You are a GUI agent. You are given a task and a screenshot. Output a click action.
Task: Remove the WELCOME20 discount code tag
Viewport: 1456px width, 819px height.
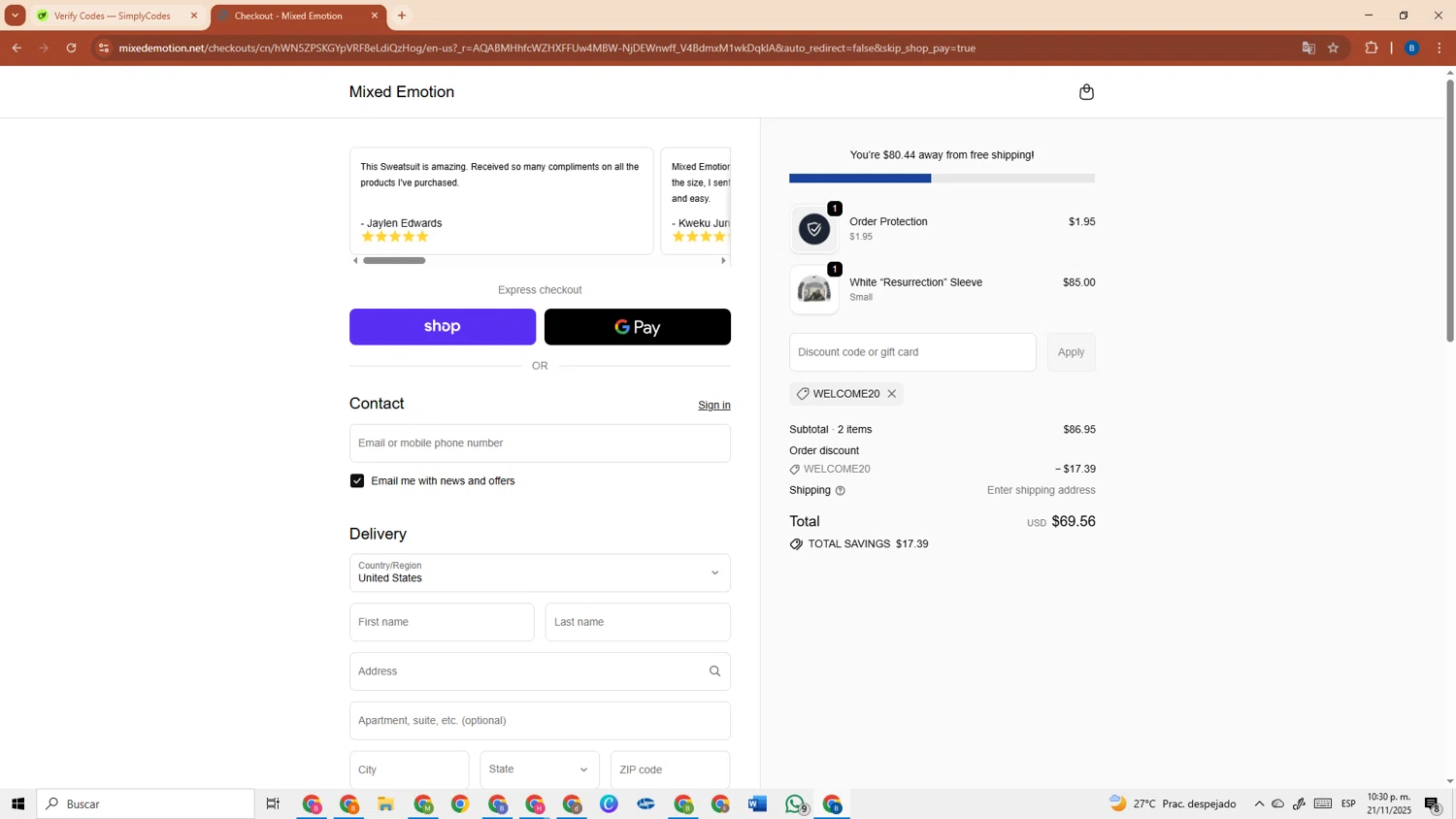(891, 394)
